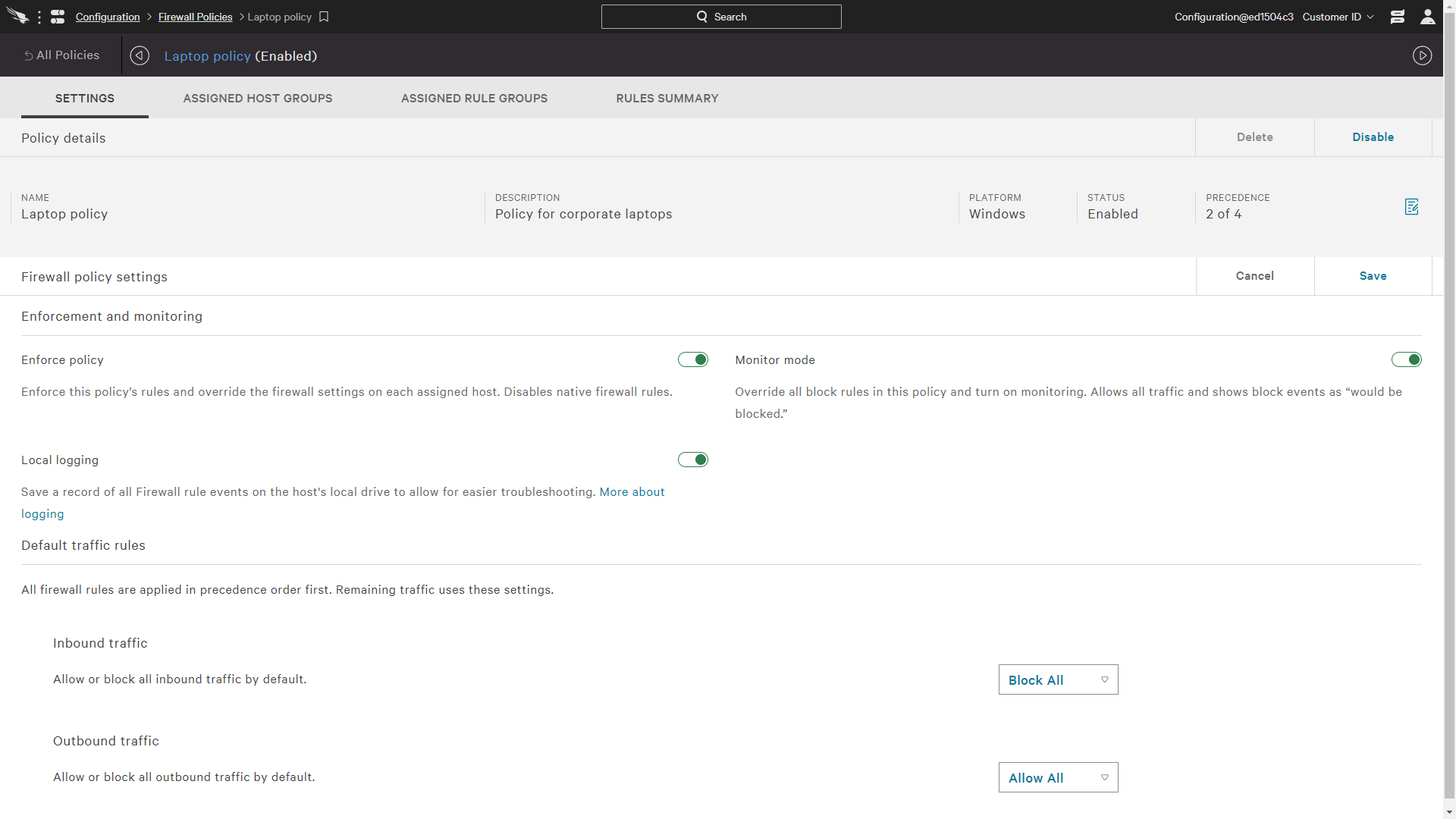Open the user account profile icon
This screenshot has height=819, width=1456.
click(1427, 17)
